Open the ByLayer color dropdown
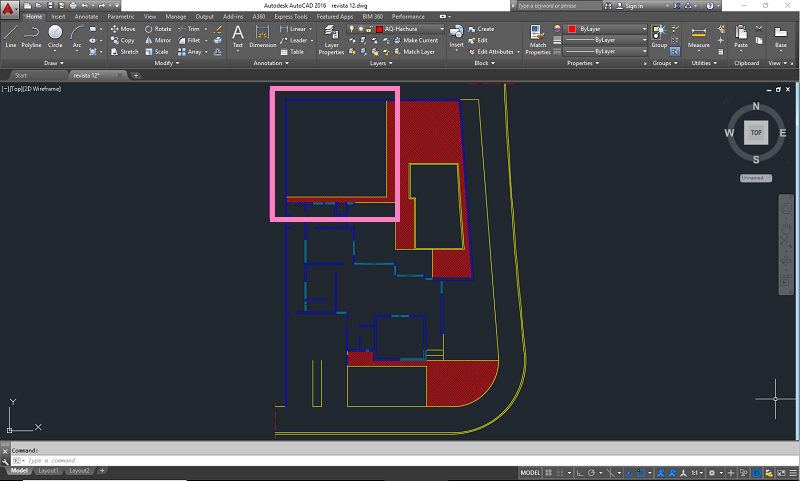This screenshot has width=800, height=481. click(644, 29)
